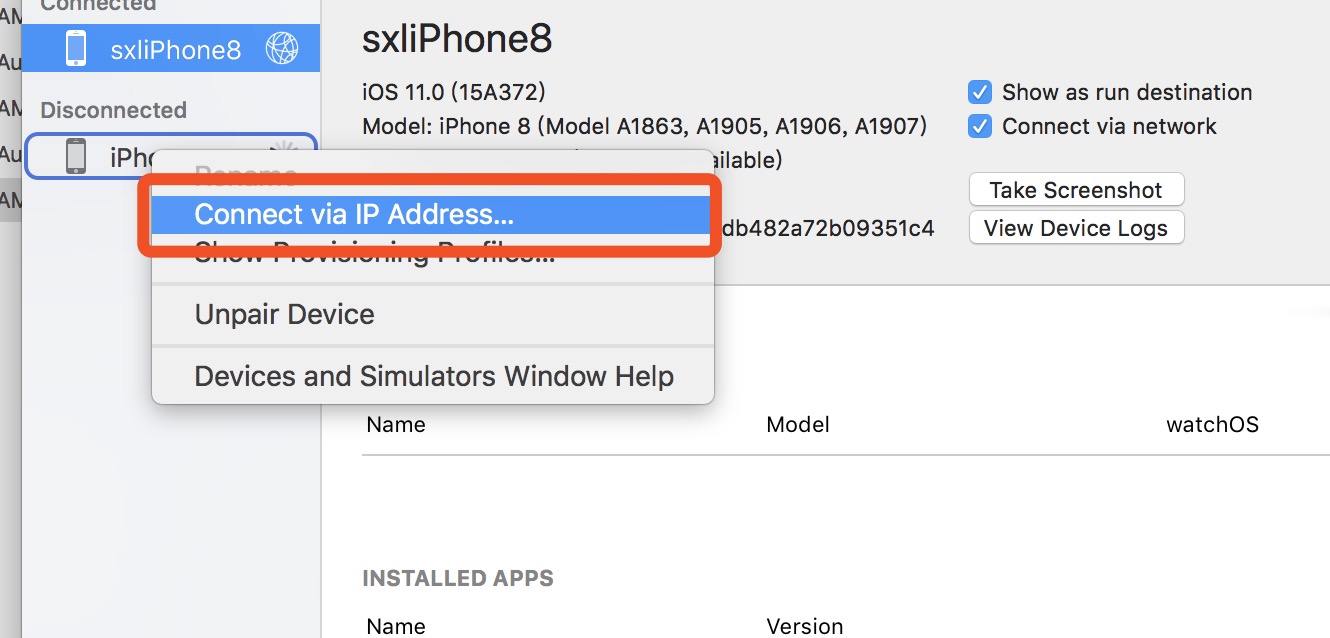Click the Version column header

pos(805,627)
